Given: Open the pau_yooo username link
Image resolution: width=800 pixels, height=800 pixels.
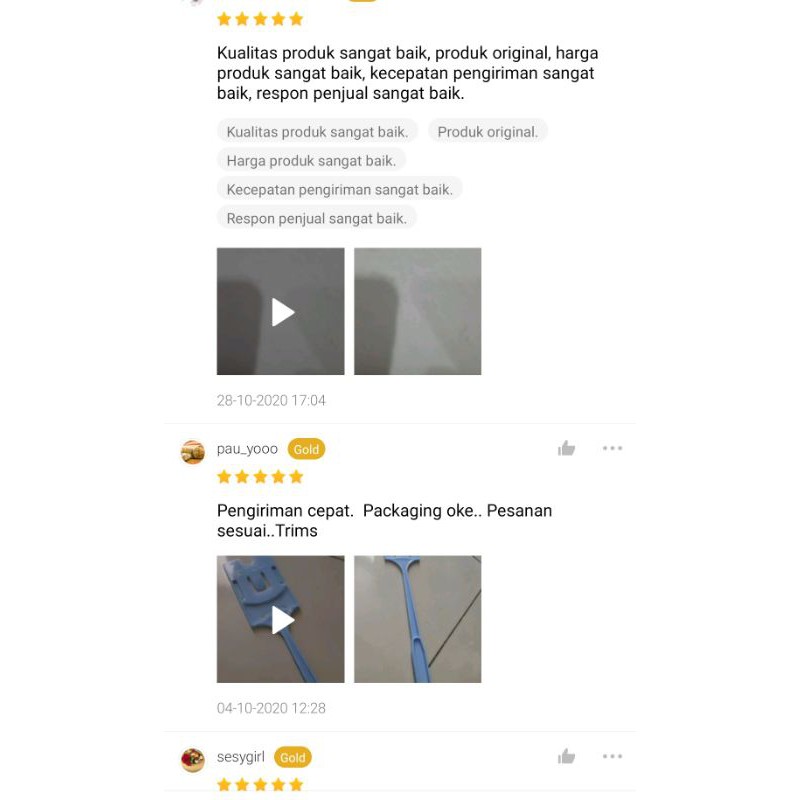Looking at the screenshot, I should (x=247, y=449).
